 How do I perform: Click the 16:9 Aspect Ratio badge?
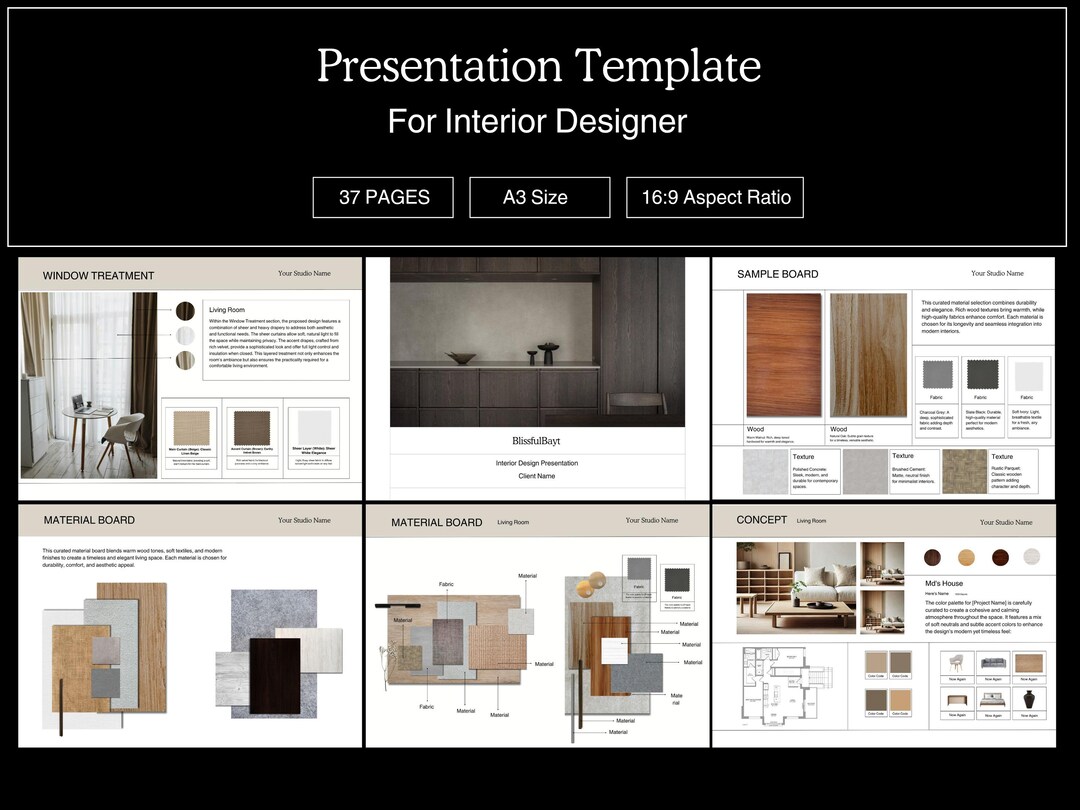click(x=714, y=197)
